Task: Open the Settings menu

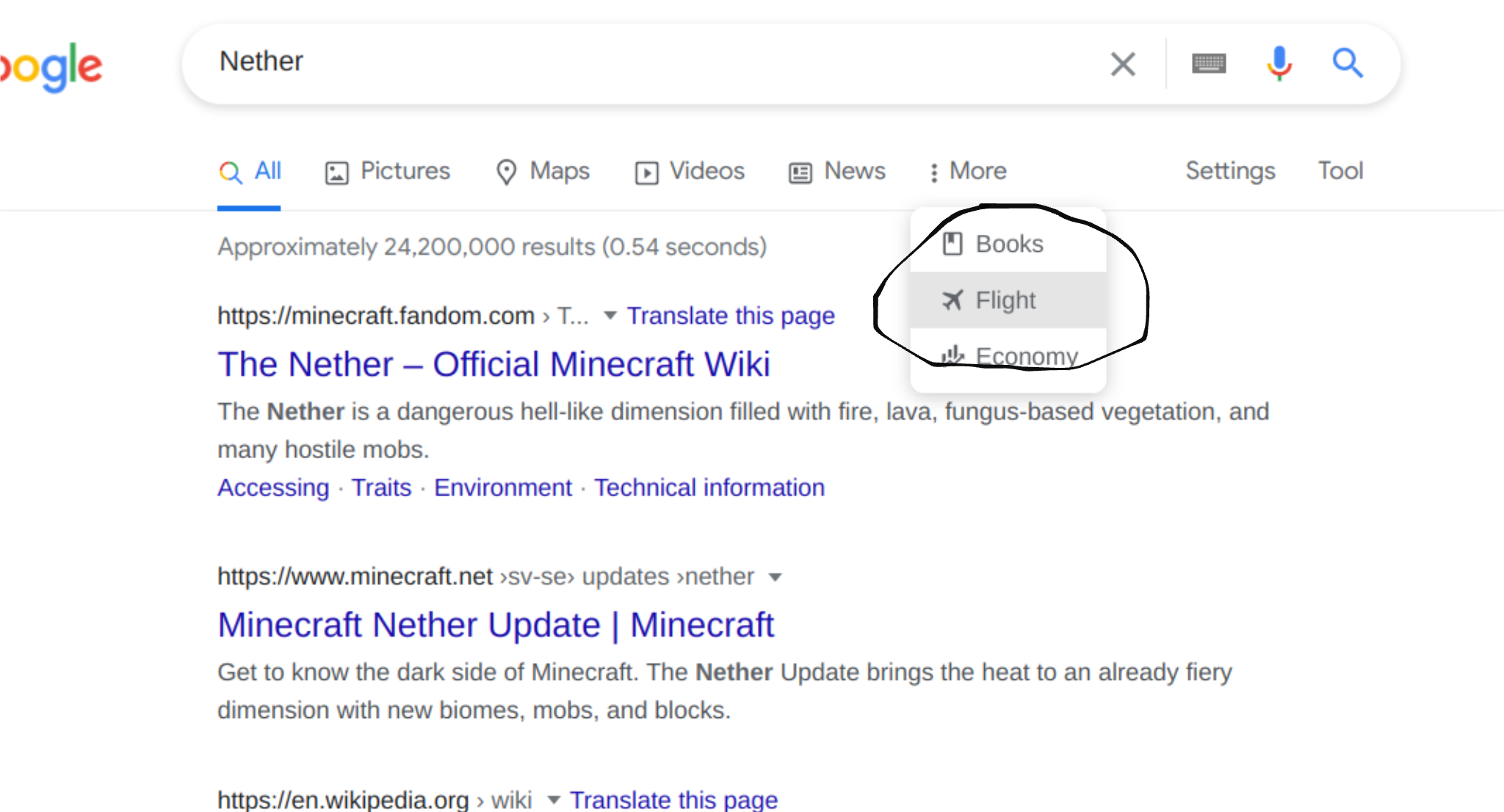Action: click(x=1229, y=171)
